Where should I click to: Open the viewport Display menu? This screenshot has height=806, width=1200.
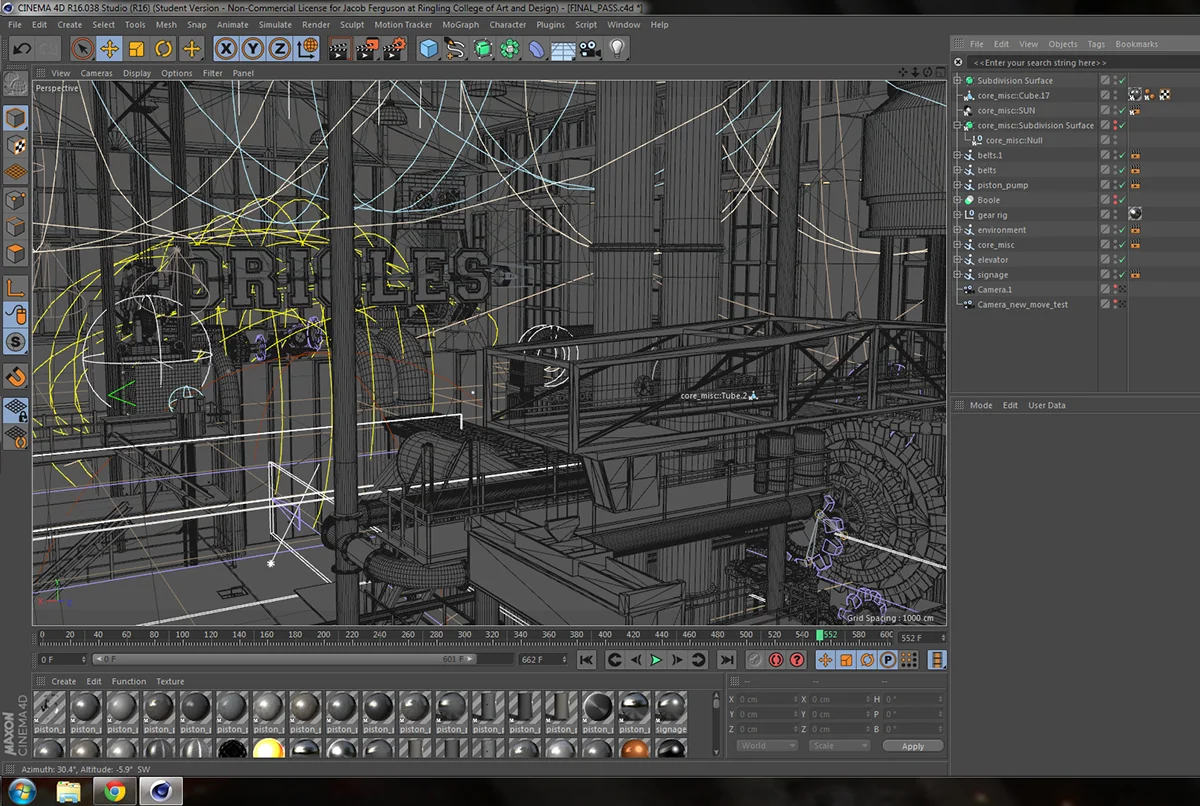click(137, 73)
